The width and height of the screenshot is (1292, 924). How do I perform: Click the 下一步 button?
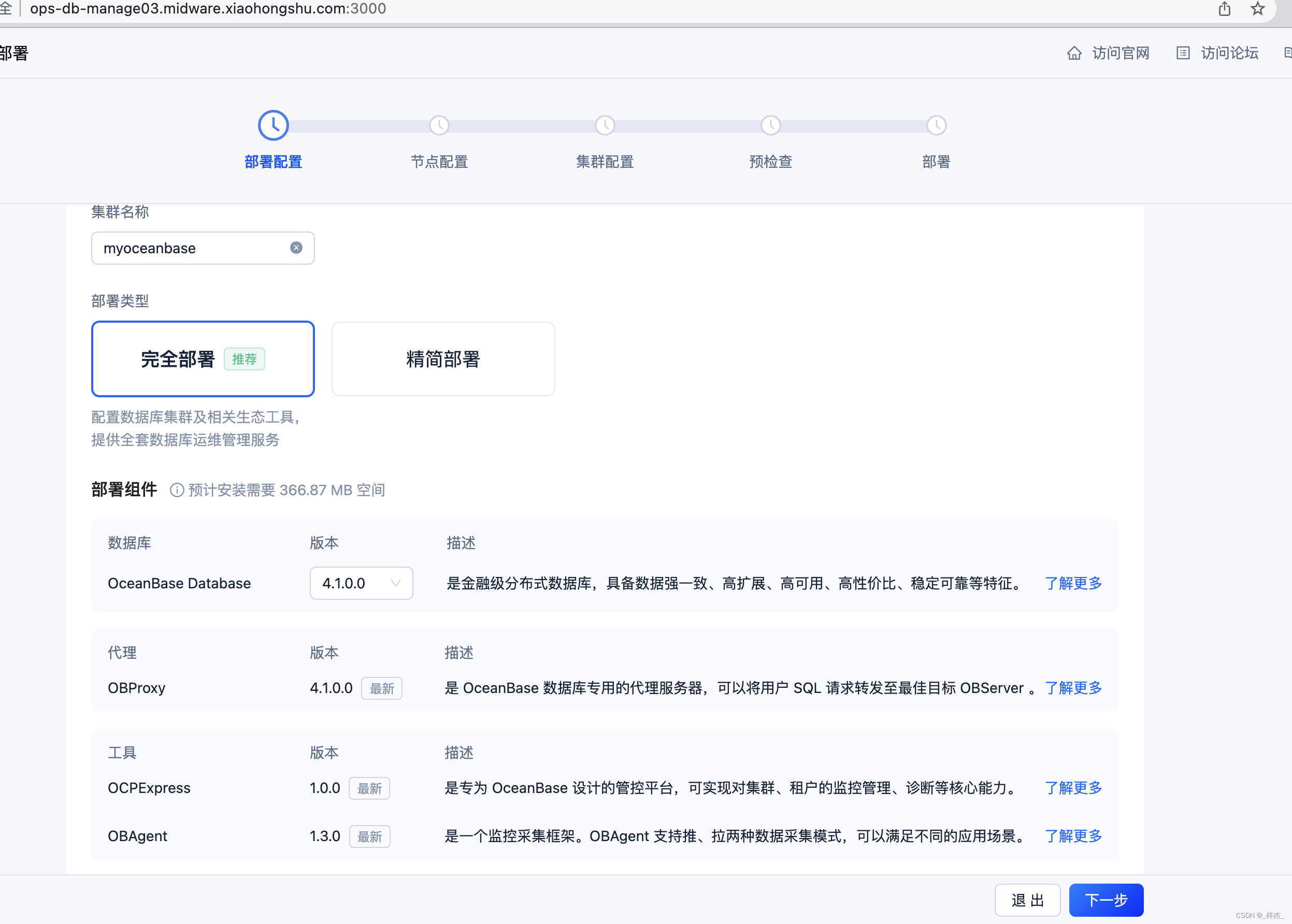point(1106,900)
